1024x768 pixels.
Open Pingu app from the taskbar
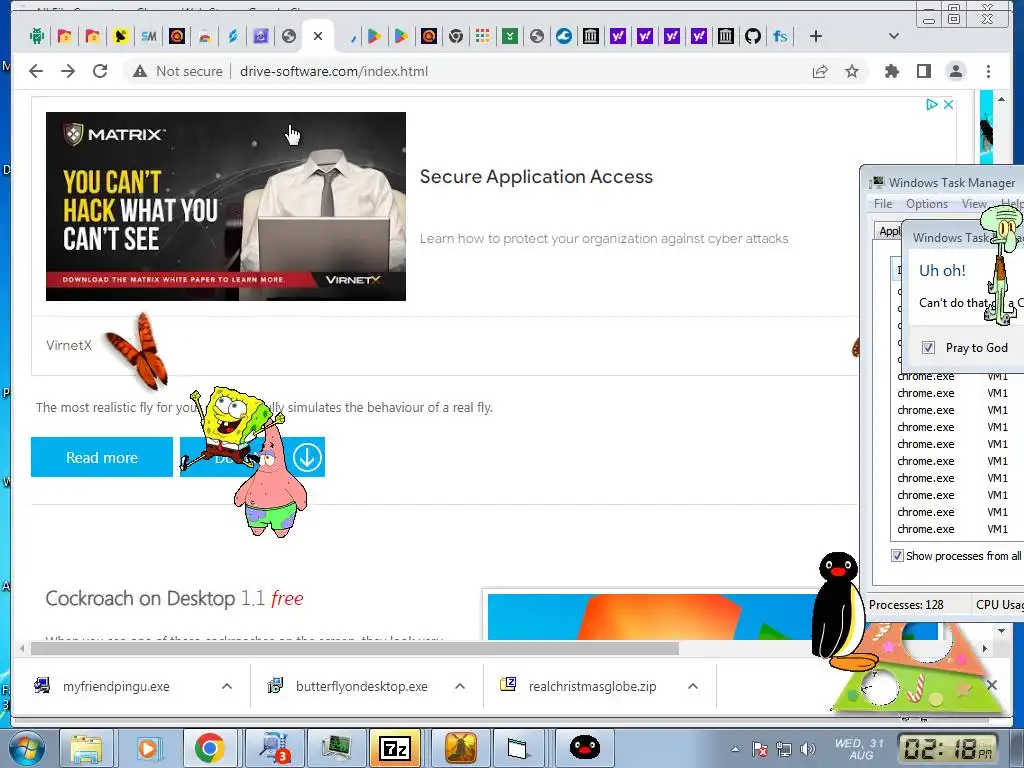point(584,748)
